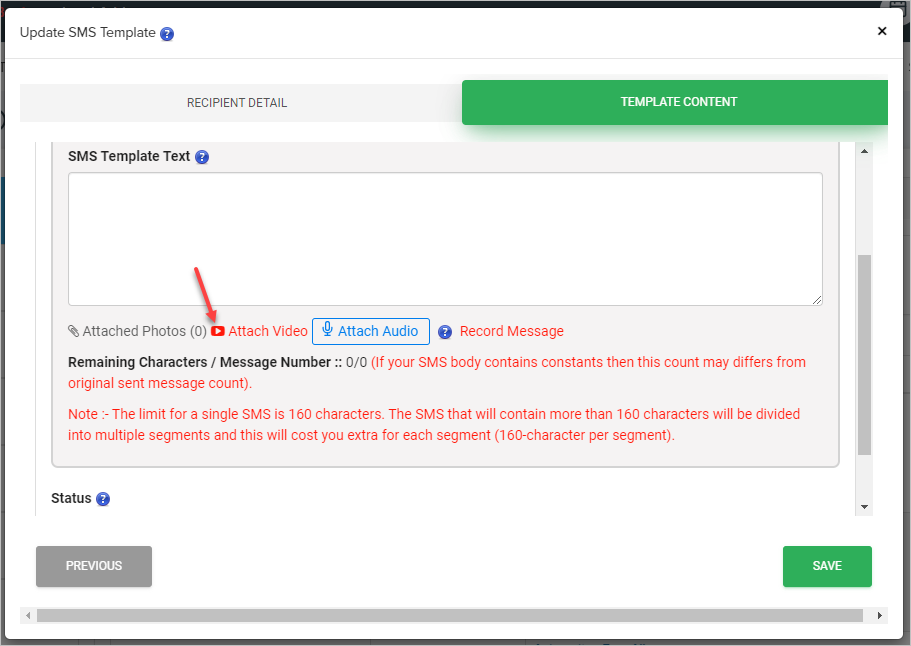Image resolution: width=911 pixels, height=646 pixels.
Task: Click the horizontal scrollbar right arrow
Action: 880,615
